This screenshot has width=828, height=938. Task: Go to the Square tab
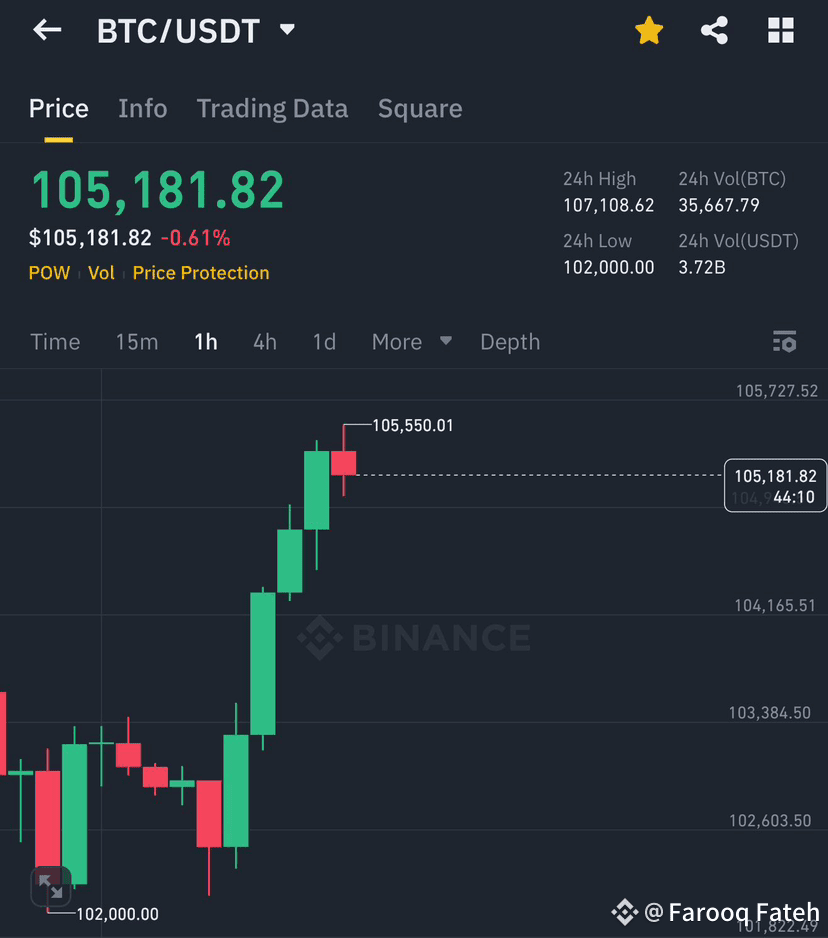point(420,109)
